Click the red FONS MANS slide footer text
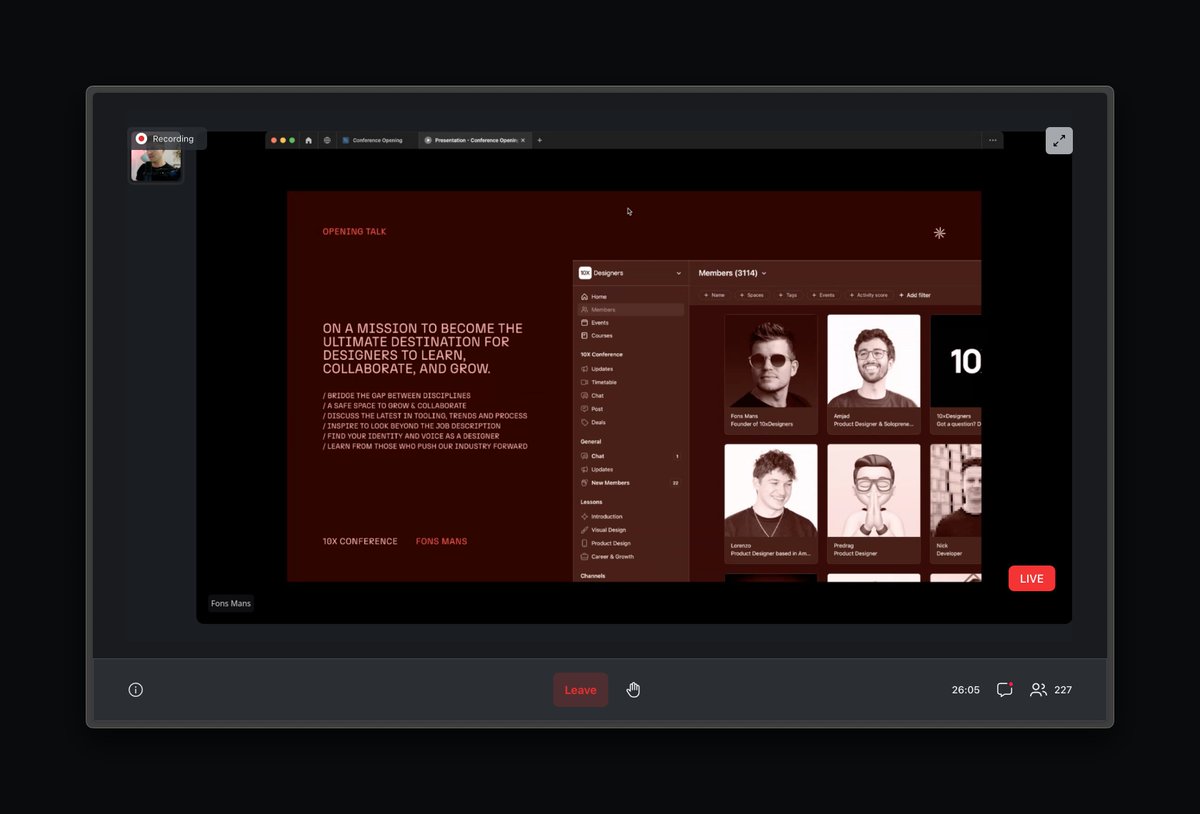Viewport: 1200px width, 814px height. 441,541
